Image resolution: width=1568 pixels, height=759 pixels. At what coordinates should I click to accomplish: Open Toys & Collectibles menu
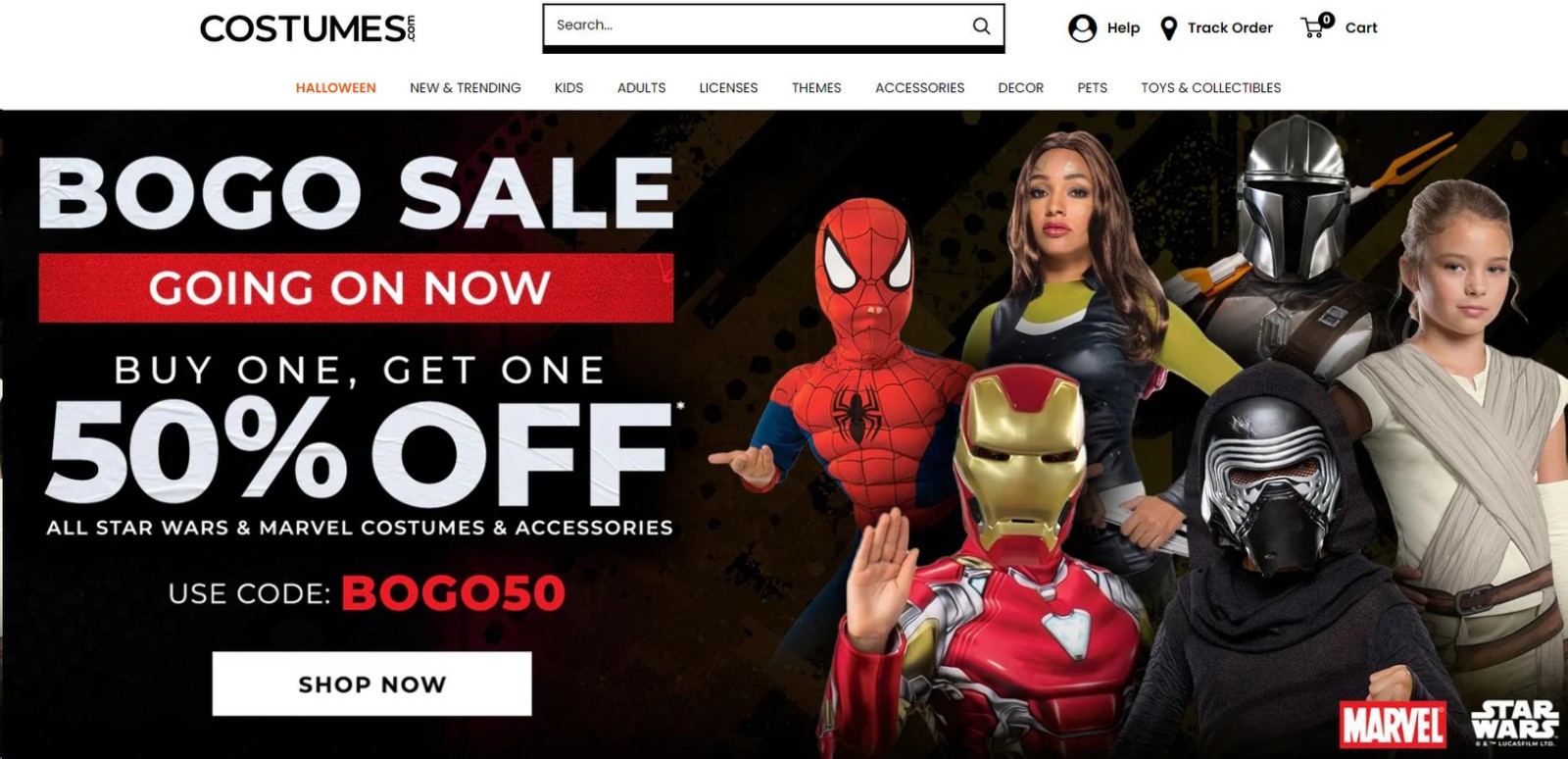tap(1210, 87)
